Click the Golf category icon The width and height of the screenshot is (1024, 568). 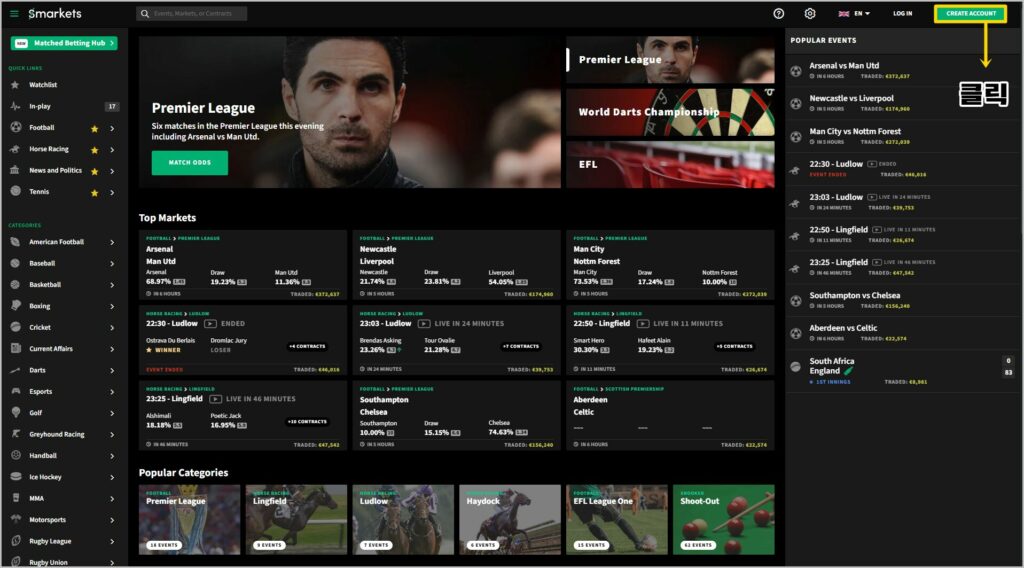tap(16, 413)
